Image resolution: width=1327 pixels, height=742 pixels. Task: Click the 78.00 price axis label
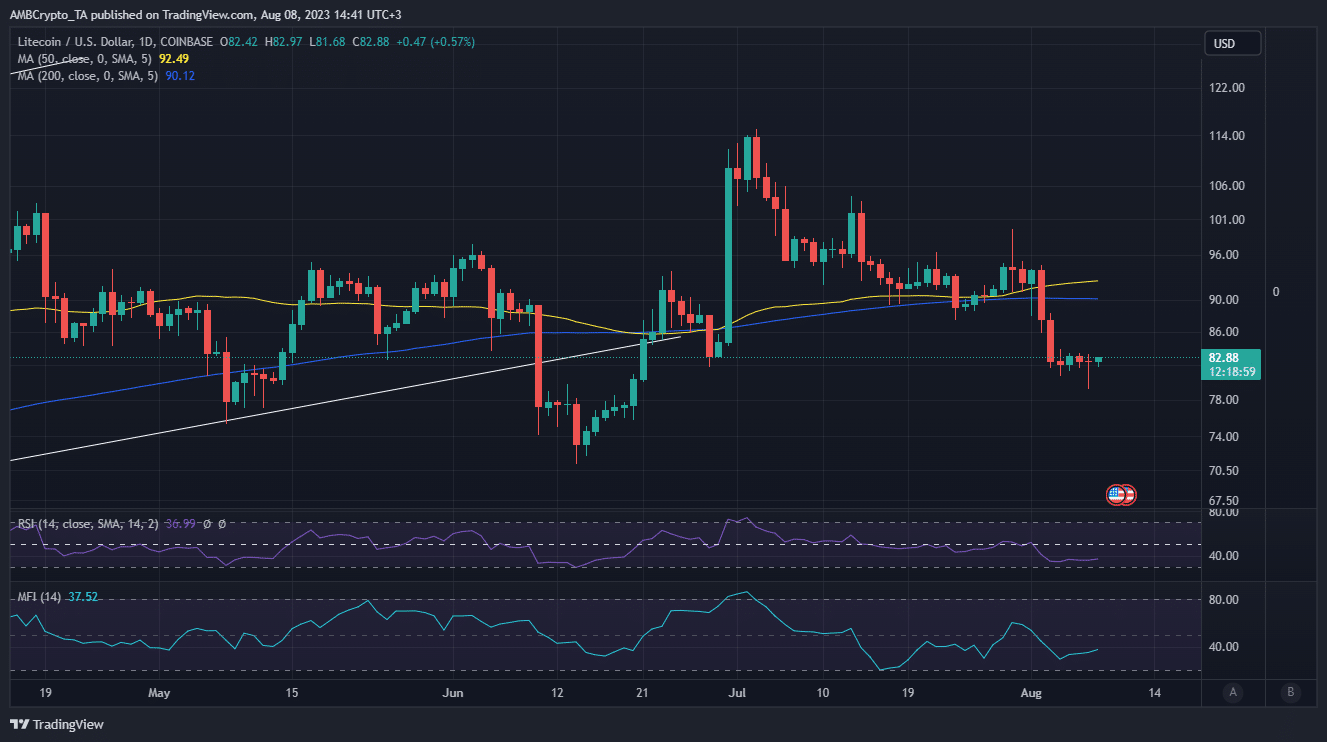(1225, 400)
